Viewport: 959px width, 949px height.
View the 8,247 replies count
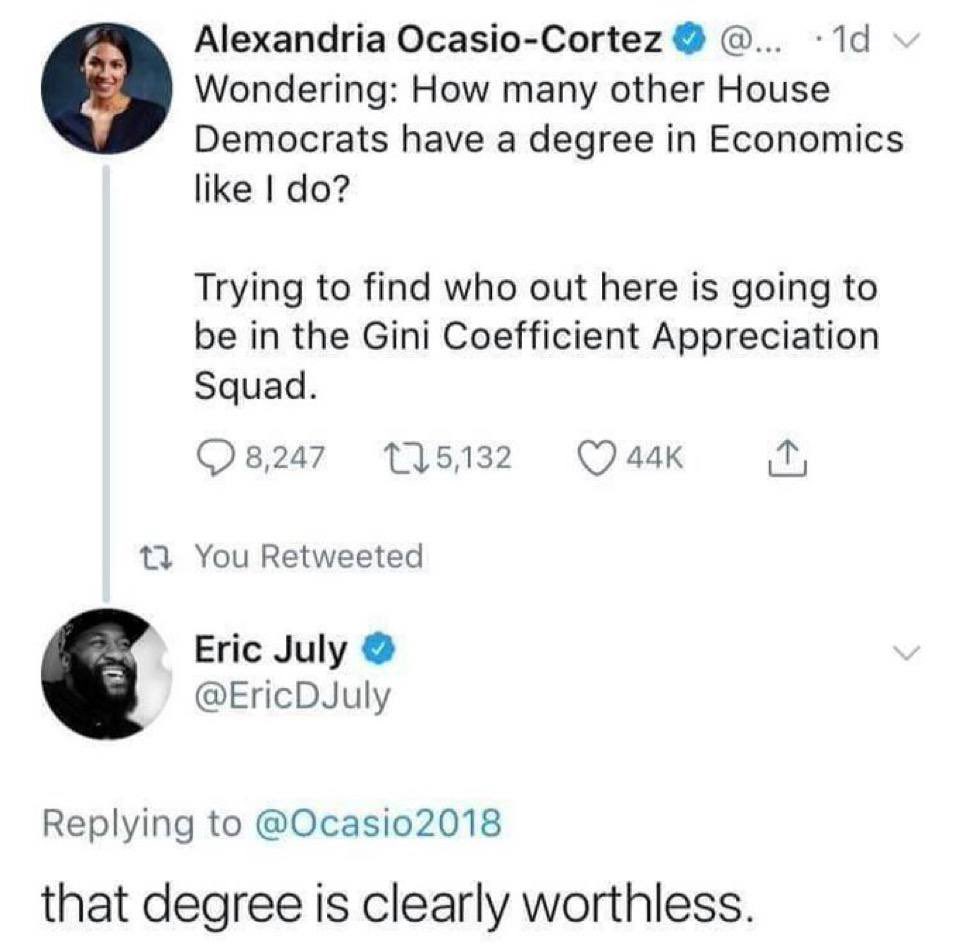coord(283,457)
